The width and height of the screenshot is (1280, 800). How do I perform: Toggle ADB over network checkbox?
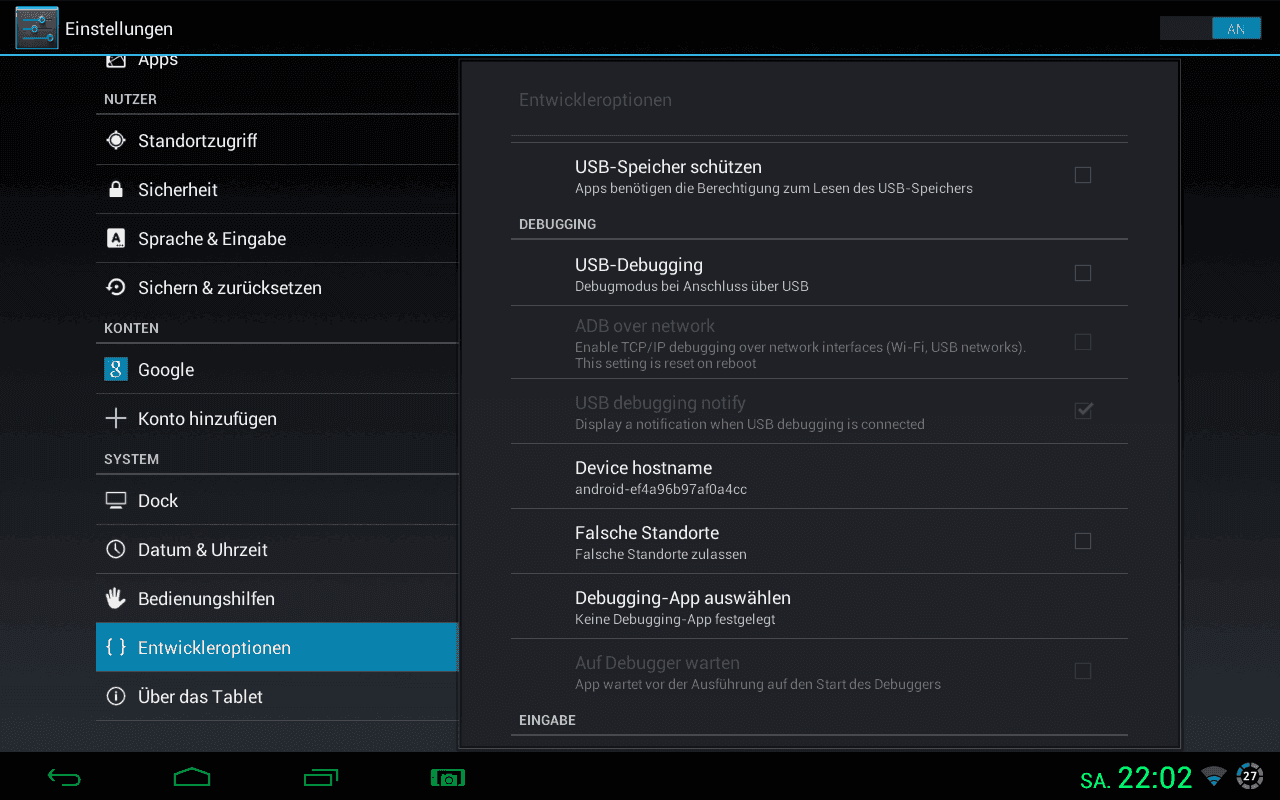pos(1082,342)
